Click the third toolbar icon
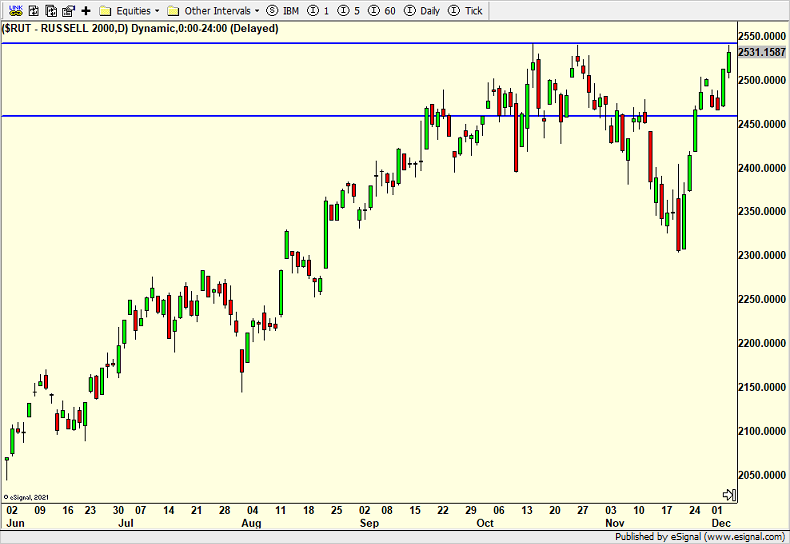This screenshot has width=790, height=544. [x=50, y=11]
